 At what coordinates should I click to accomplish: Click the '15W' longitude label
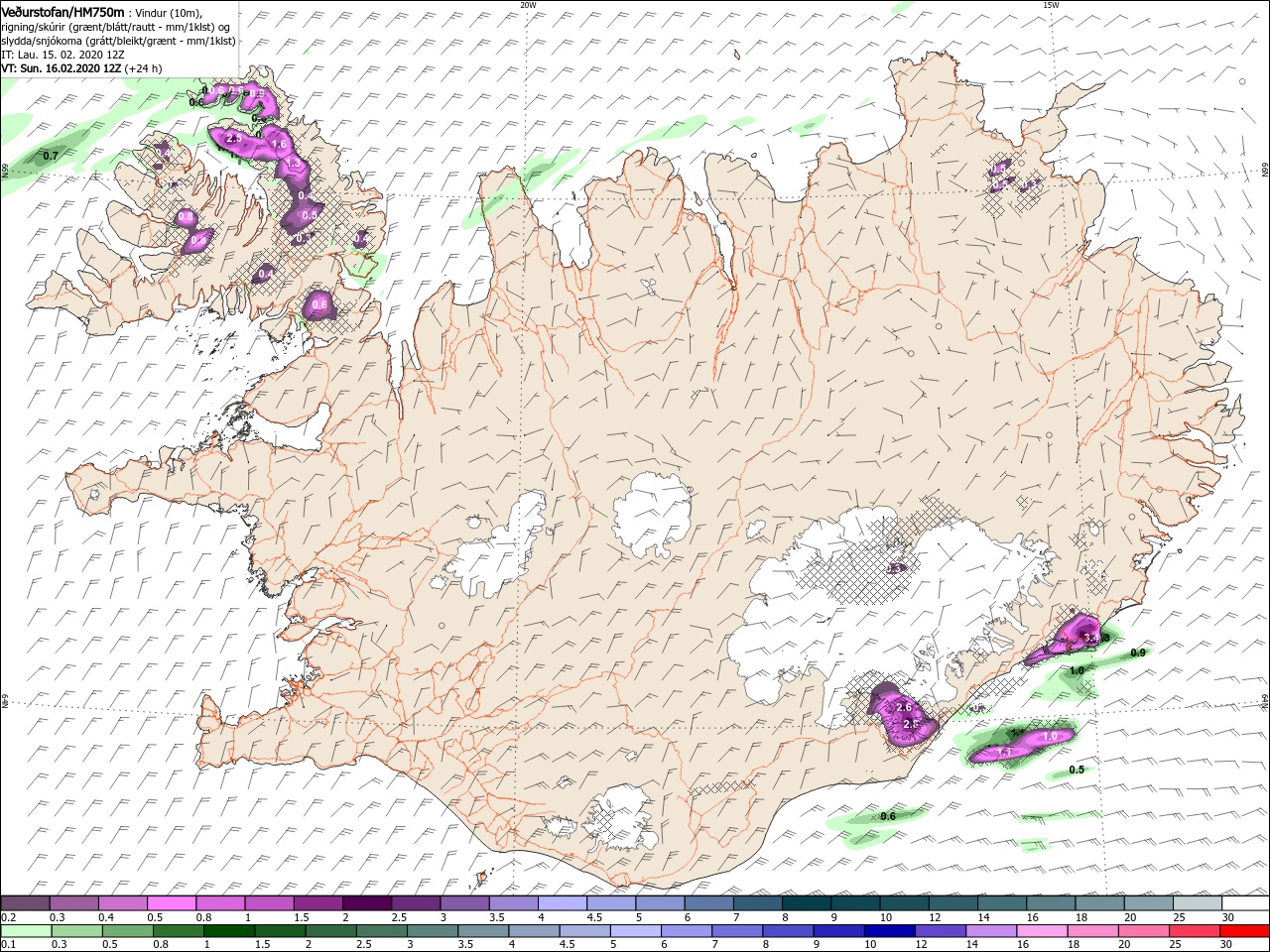[x=1051, y=5]
